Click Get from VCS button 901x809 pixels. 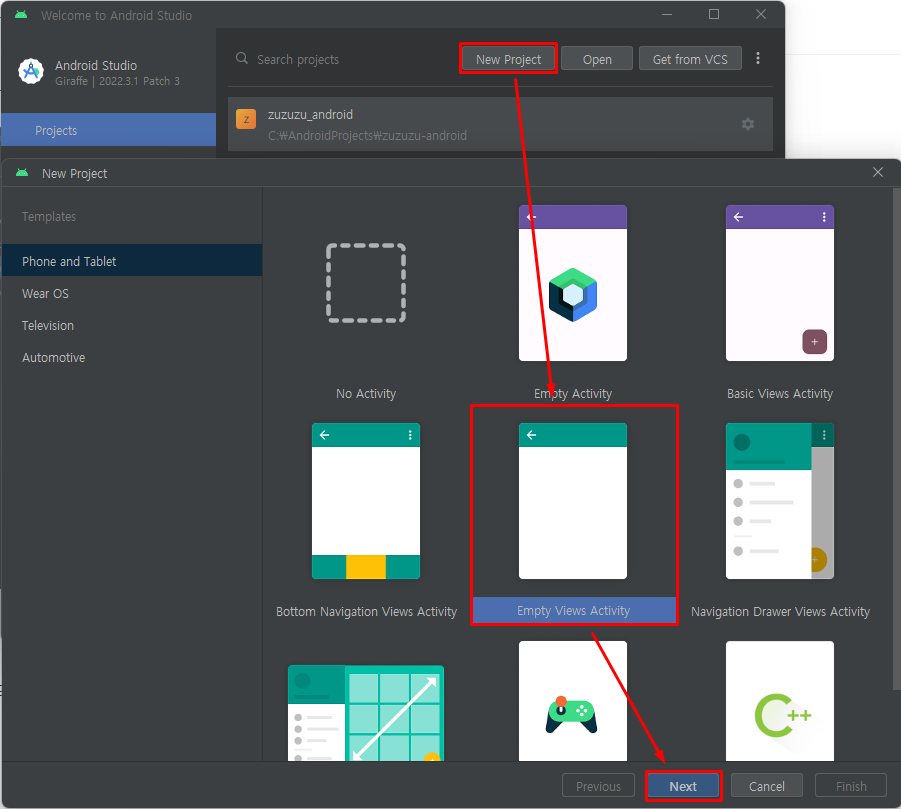point(690,59)
